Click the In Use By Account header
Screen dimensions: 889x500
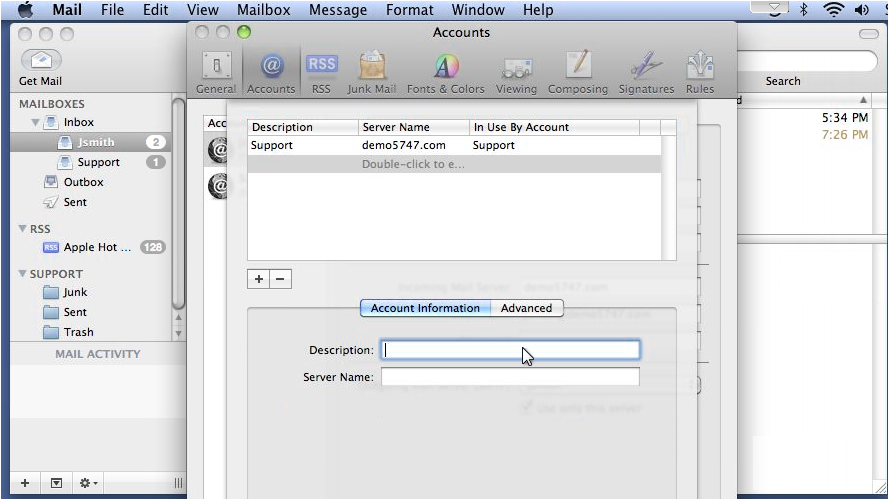click(554, 127)
